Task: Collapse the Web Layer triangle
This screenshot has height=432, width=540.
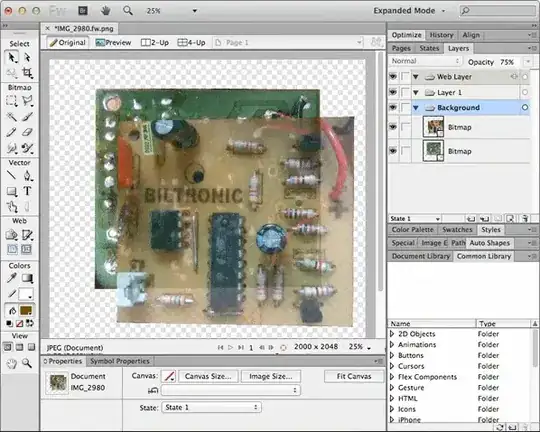Action: [416, 77]
